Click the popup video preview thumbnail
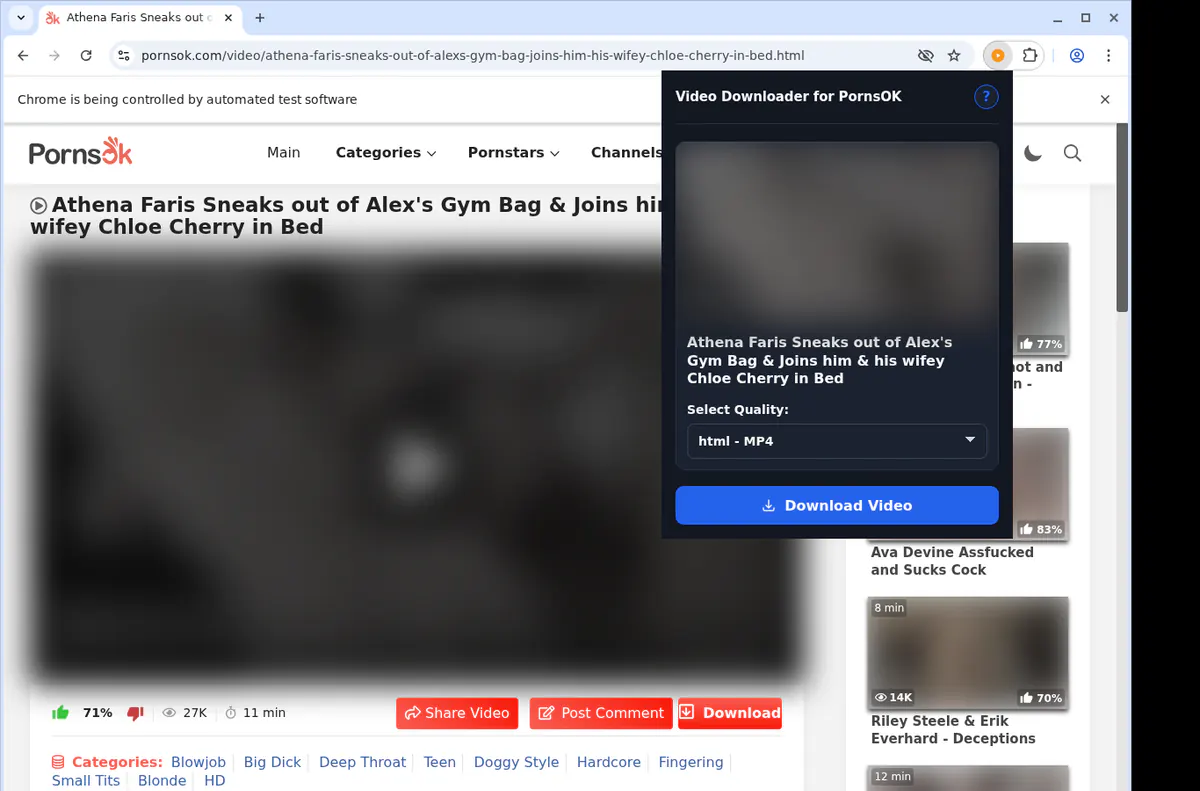This screenshot has height=791, width=1200. pyautogui.click(x=837, y=236)
